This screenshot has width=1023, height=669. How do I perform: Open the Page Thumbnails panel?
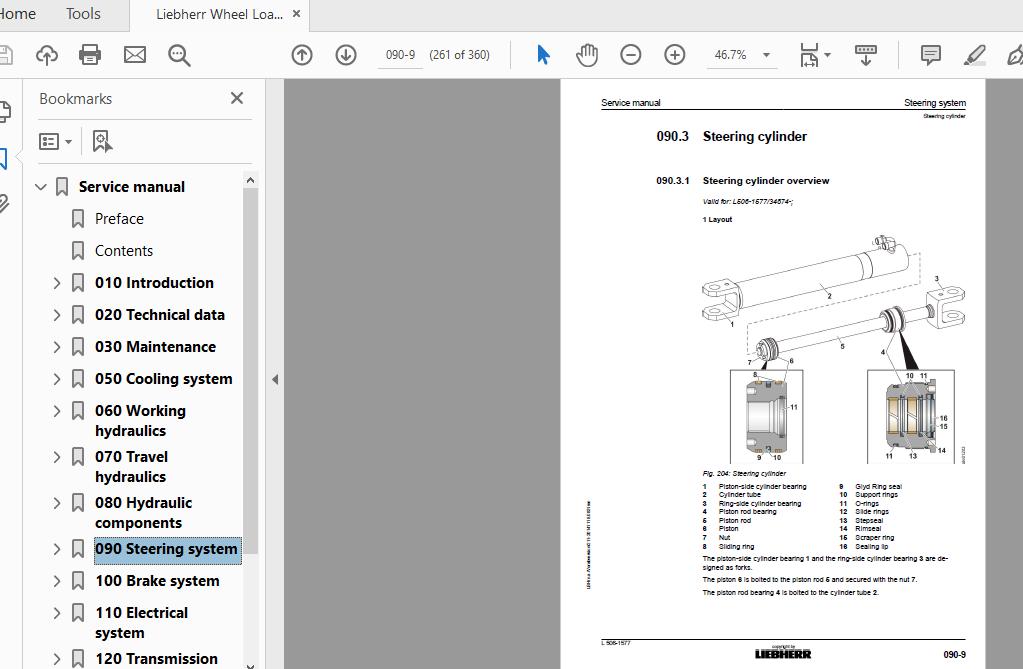pyautogui.click(x=8, y=108)
